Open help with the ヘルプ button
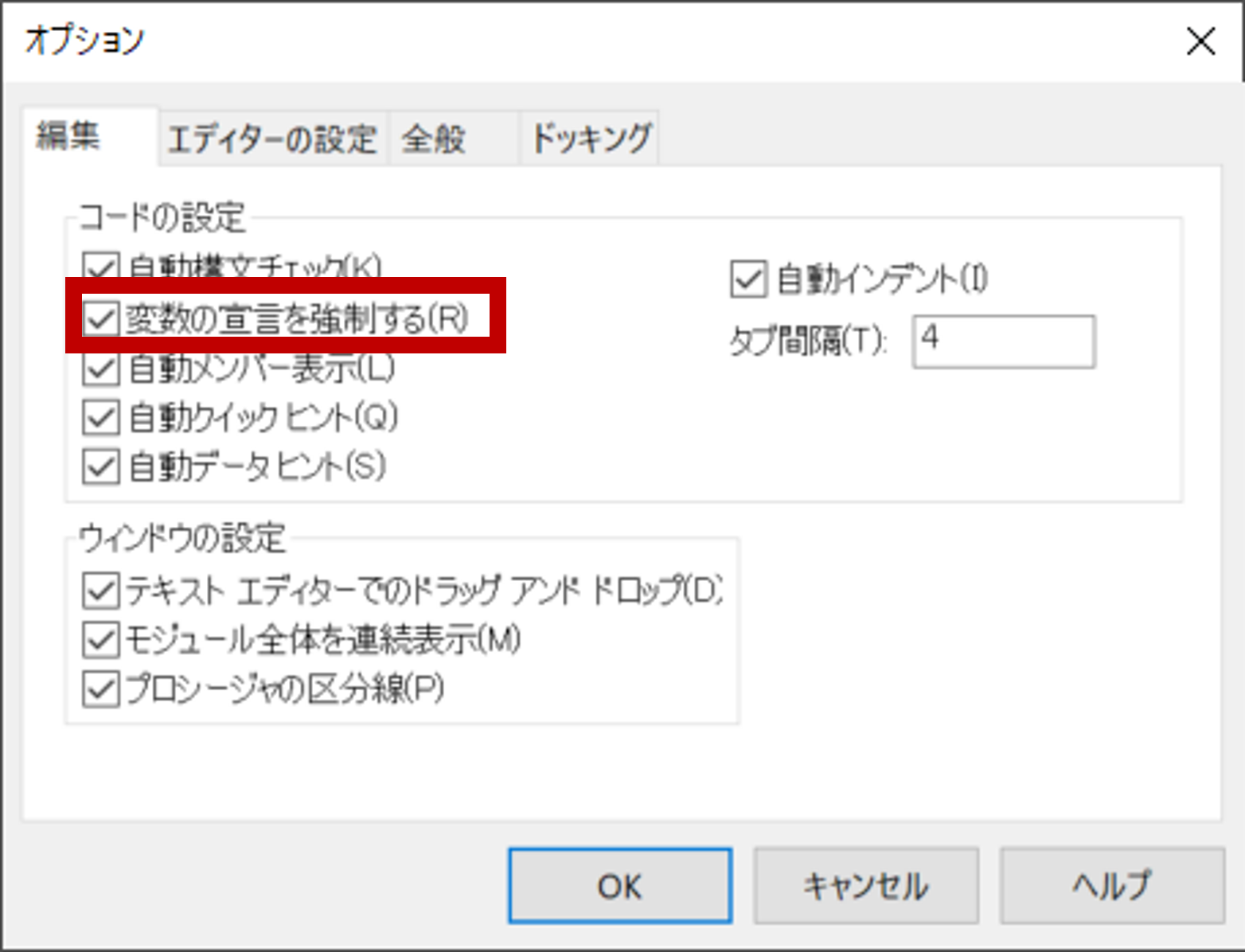 (1111, 885)
